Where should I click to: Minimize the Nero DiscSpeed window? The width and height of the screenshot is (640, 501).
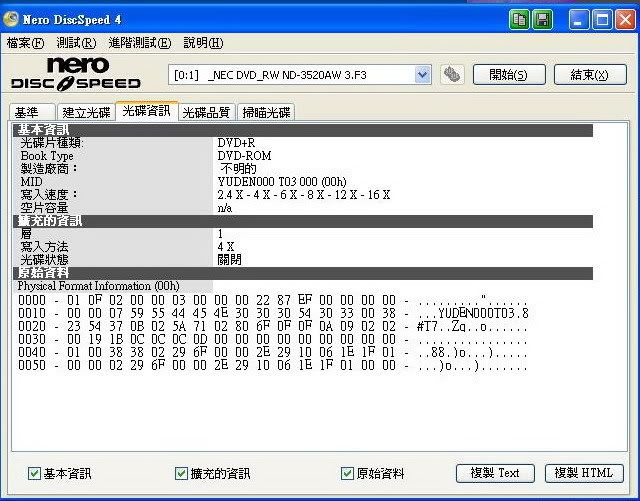579,19
